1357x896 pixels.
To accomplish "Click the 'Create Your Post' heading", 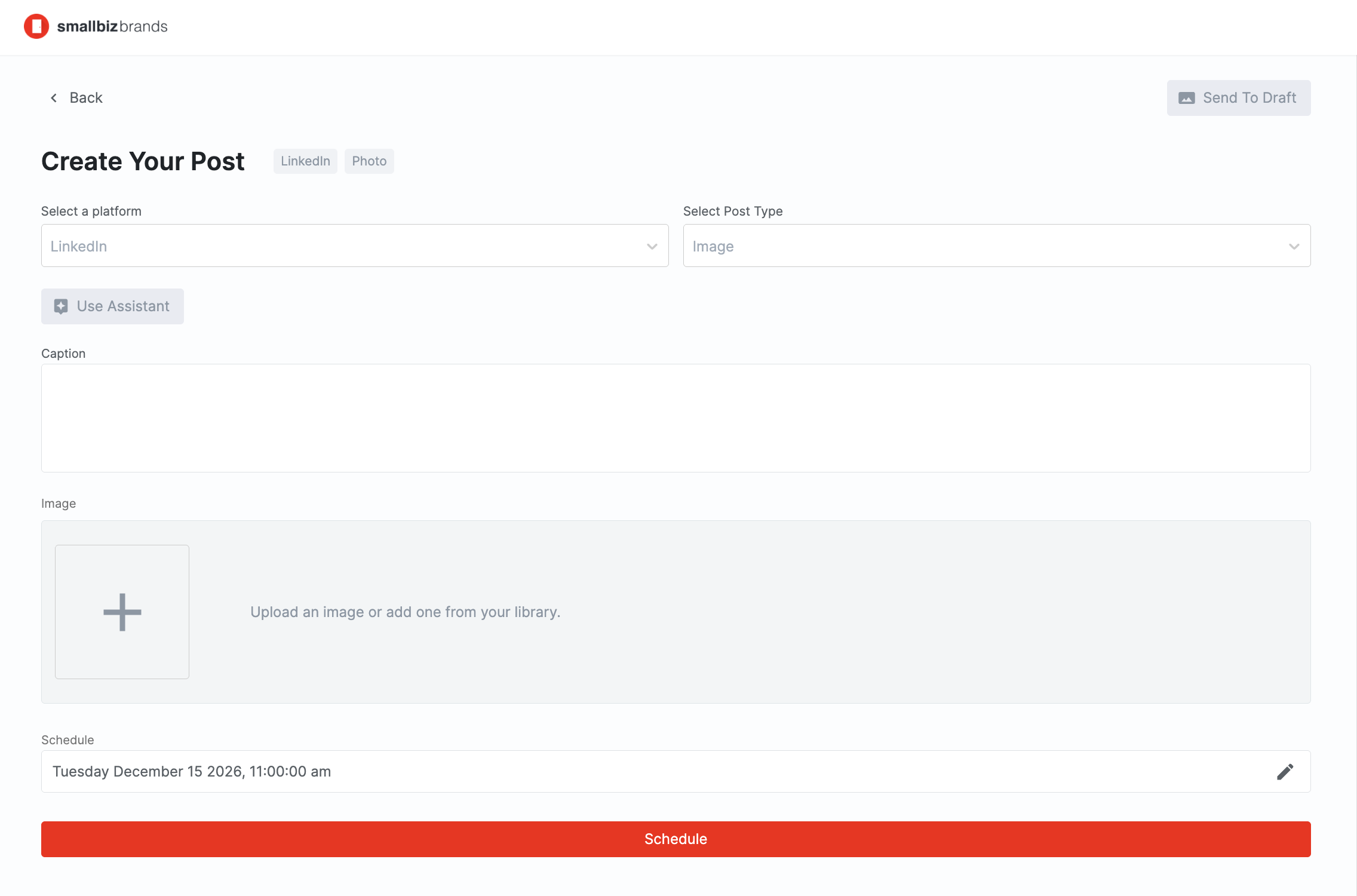I will [x=143, y=161].
